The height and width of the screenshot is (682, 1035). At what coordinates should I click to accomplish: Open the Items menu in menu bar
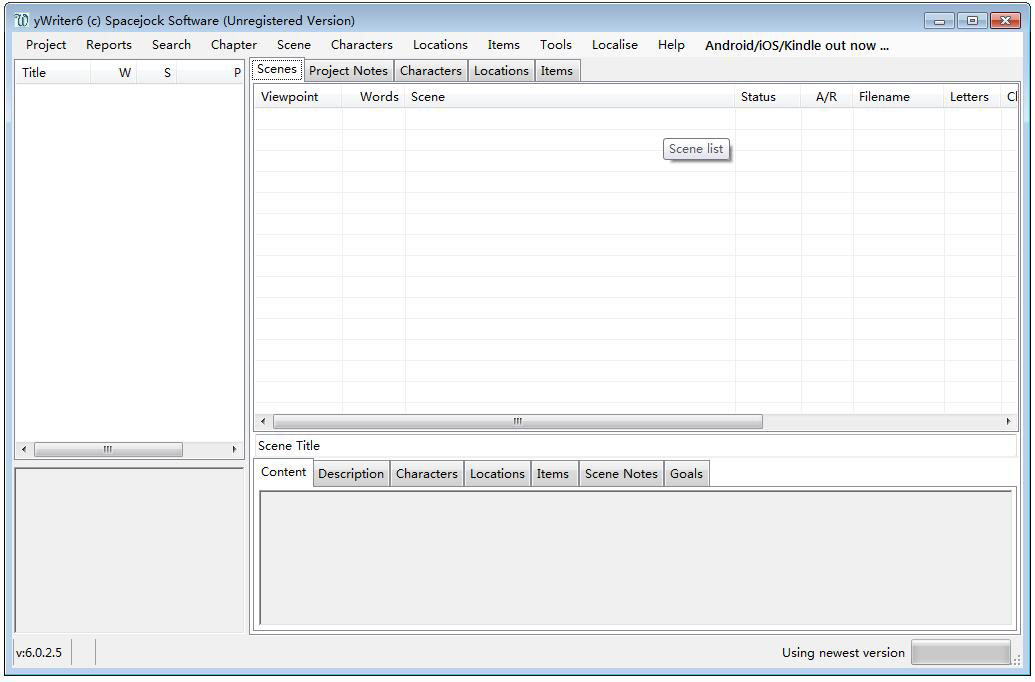pyautogui.click(x=504, y=45)
